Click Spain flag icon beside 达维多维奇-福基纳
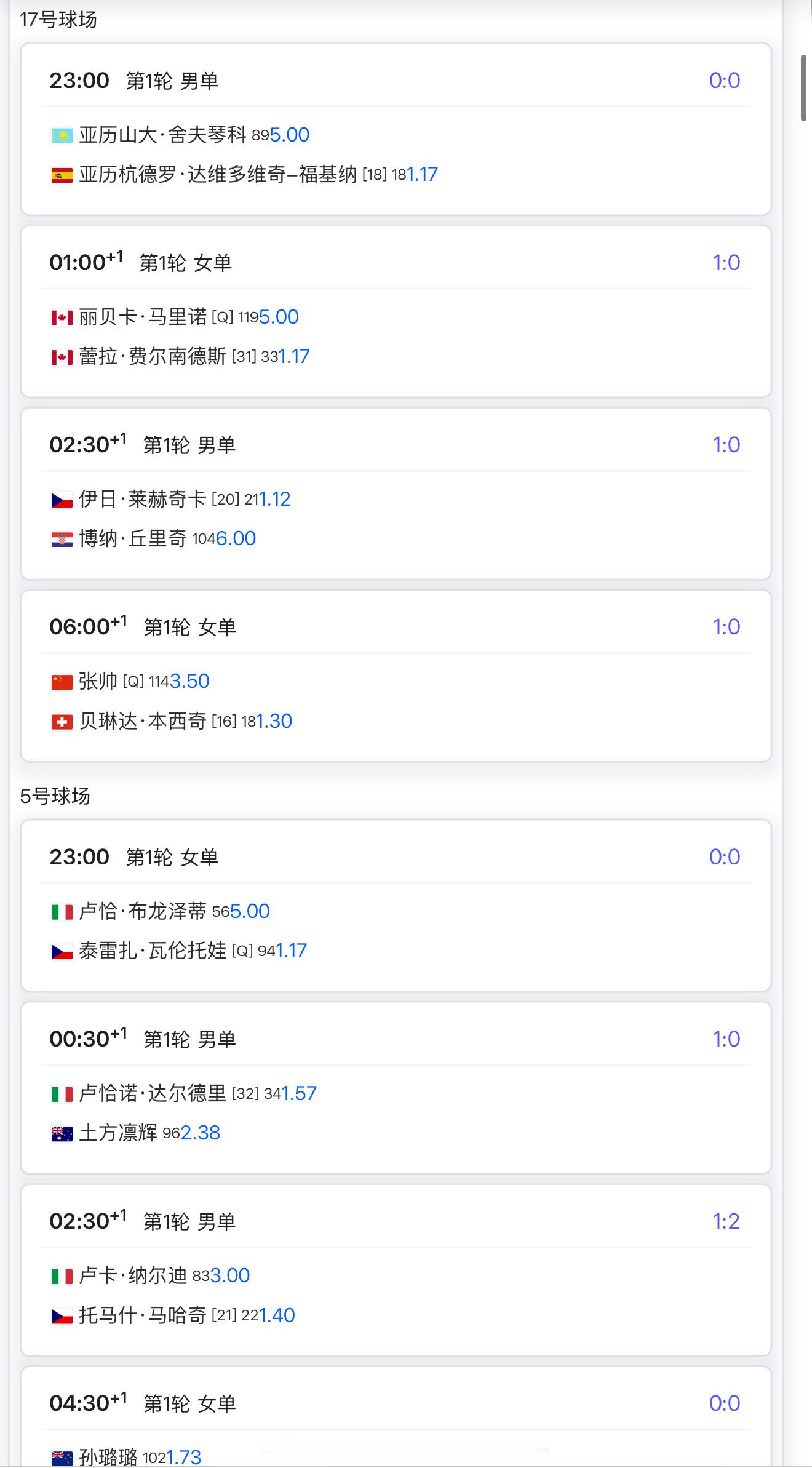The height and width of the screenshot is (1468, 812). (62, 175)
